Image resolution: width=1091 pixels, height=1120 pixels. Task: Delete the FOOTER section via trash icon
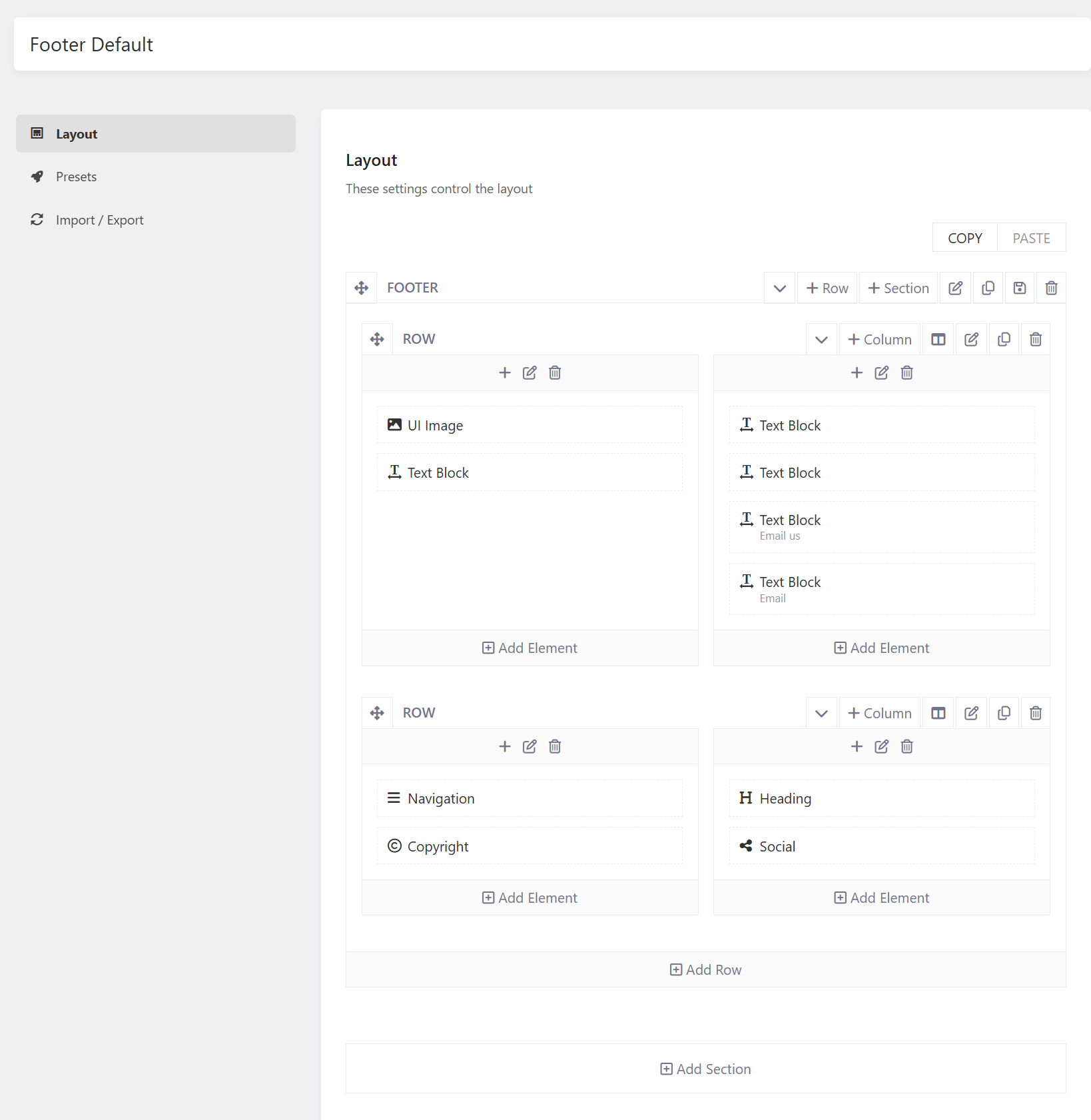1051,288
